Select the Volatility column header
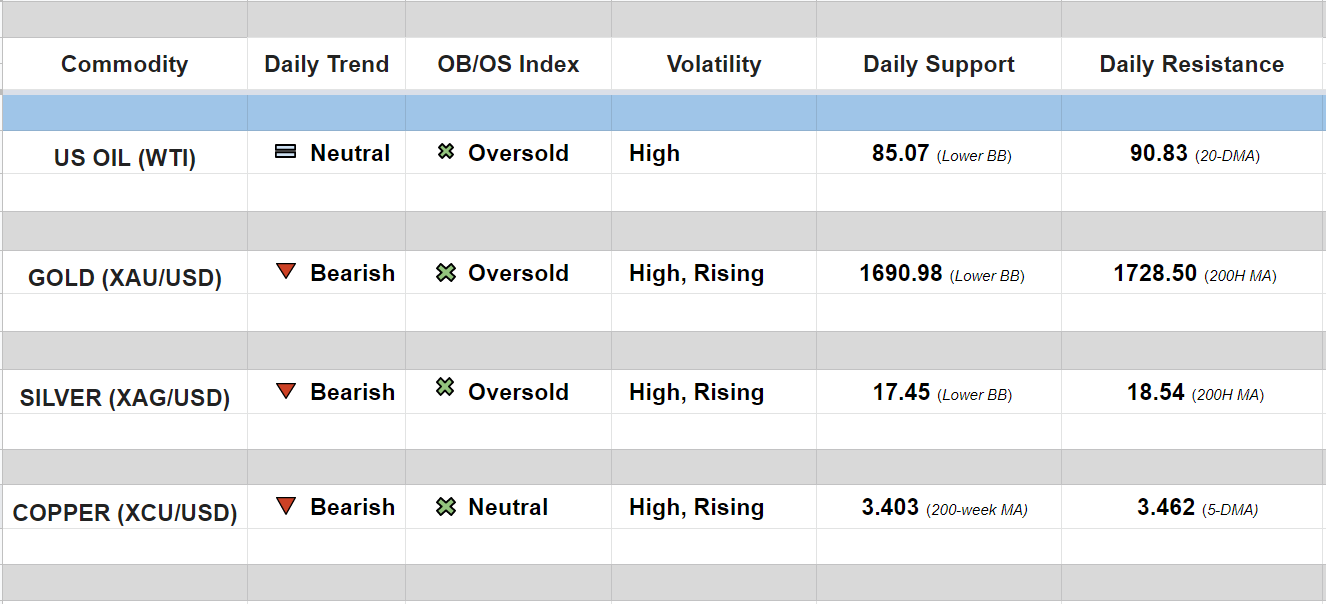 (x=713, y=64)
